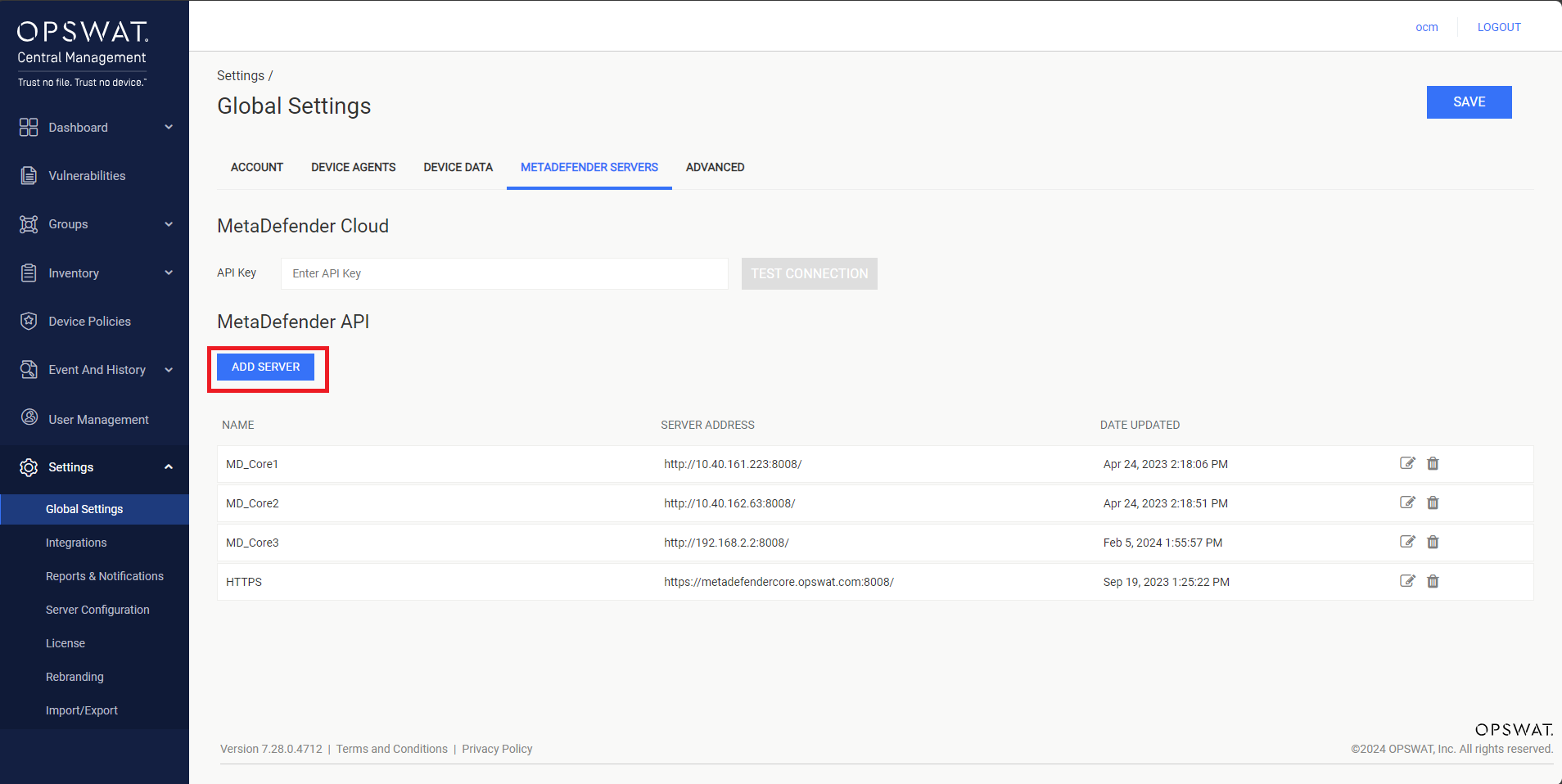
Task: Open the License settings page
Action: point(65,643)
